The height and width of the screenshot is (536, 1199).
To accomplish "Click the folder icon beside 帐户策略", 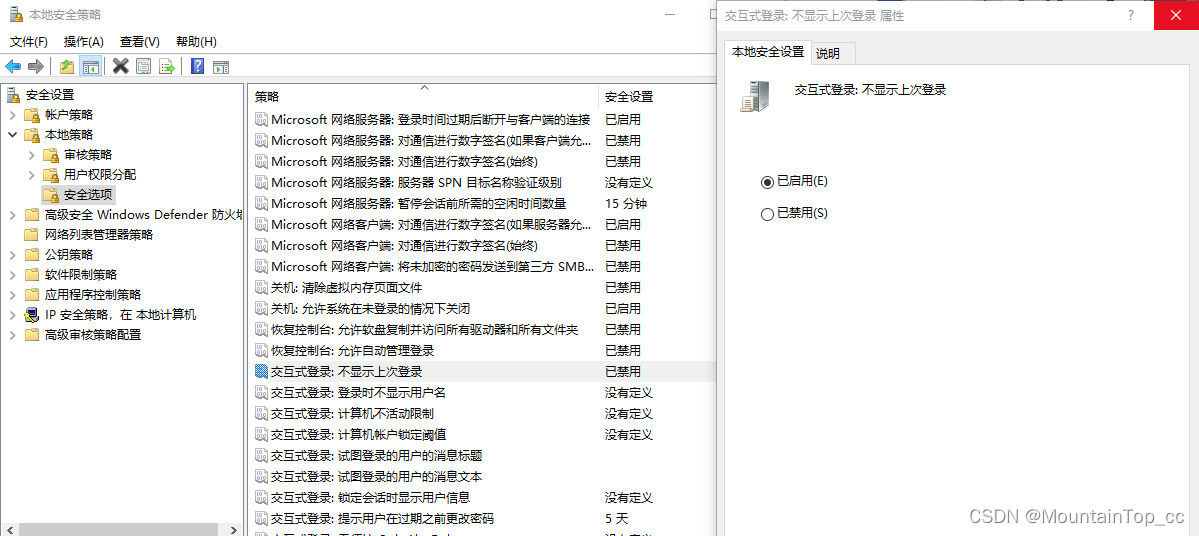I will [x=31, y=115].
